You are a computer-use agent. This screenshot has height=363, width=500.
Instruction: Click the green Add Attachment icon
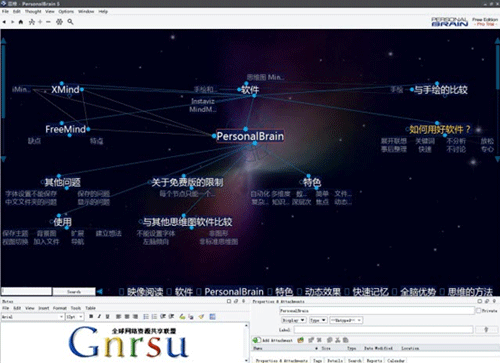click(256, 340)
